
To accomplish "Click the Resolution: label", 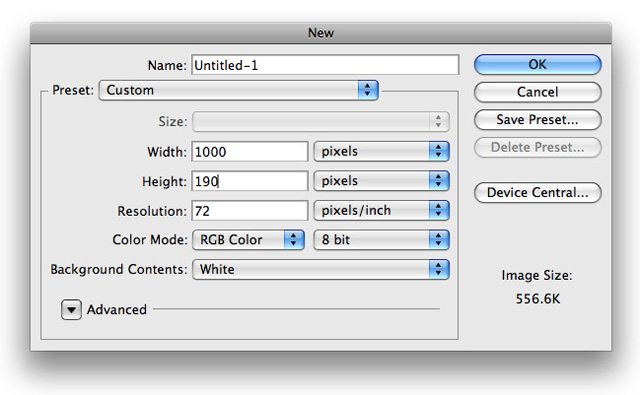I will pyautogui.click(x=152, y=211).
